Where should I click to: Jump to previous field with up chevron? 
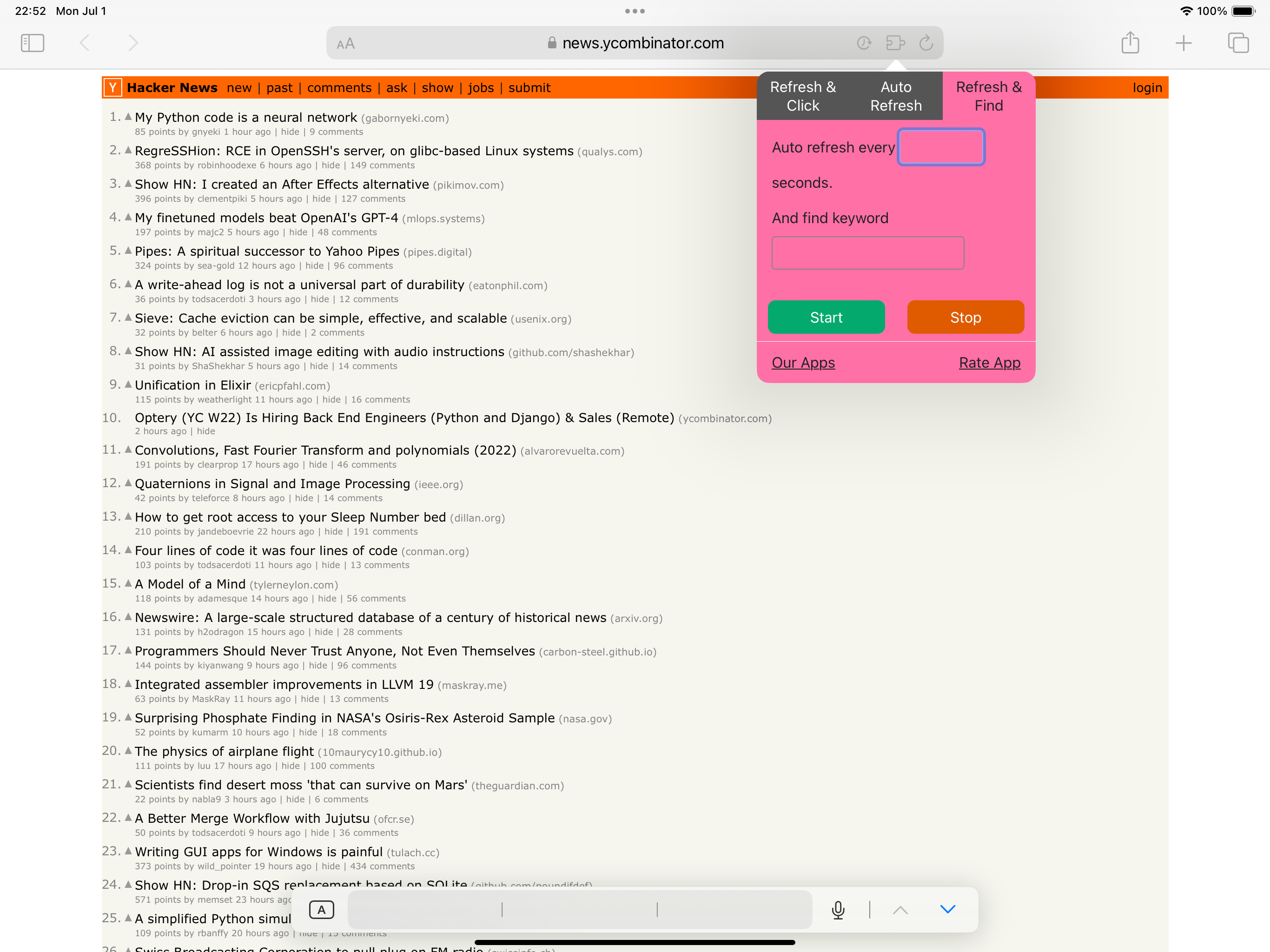pyautogui.click(x=900, y=910)
